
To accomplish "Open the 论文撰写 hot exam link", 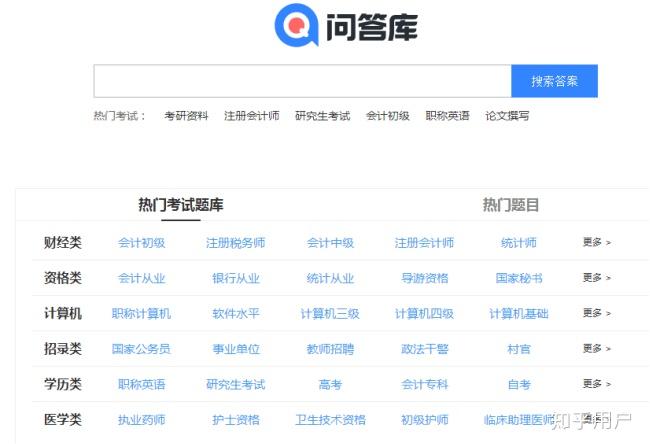I will click(507, 116).
